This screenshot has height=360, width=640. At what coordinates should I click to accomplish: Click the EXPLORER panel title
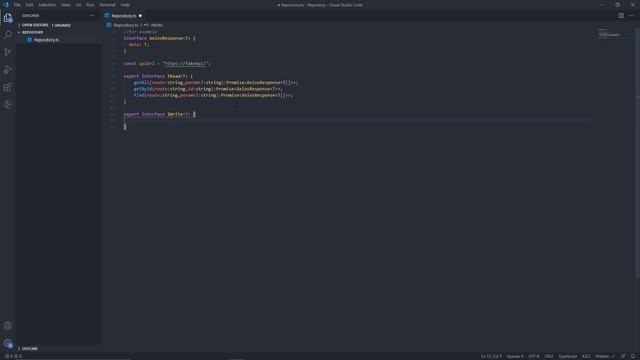(x=31, y=16)
